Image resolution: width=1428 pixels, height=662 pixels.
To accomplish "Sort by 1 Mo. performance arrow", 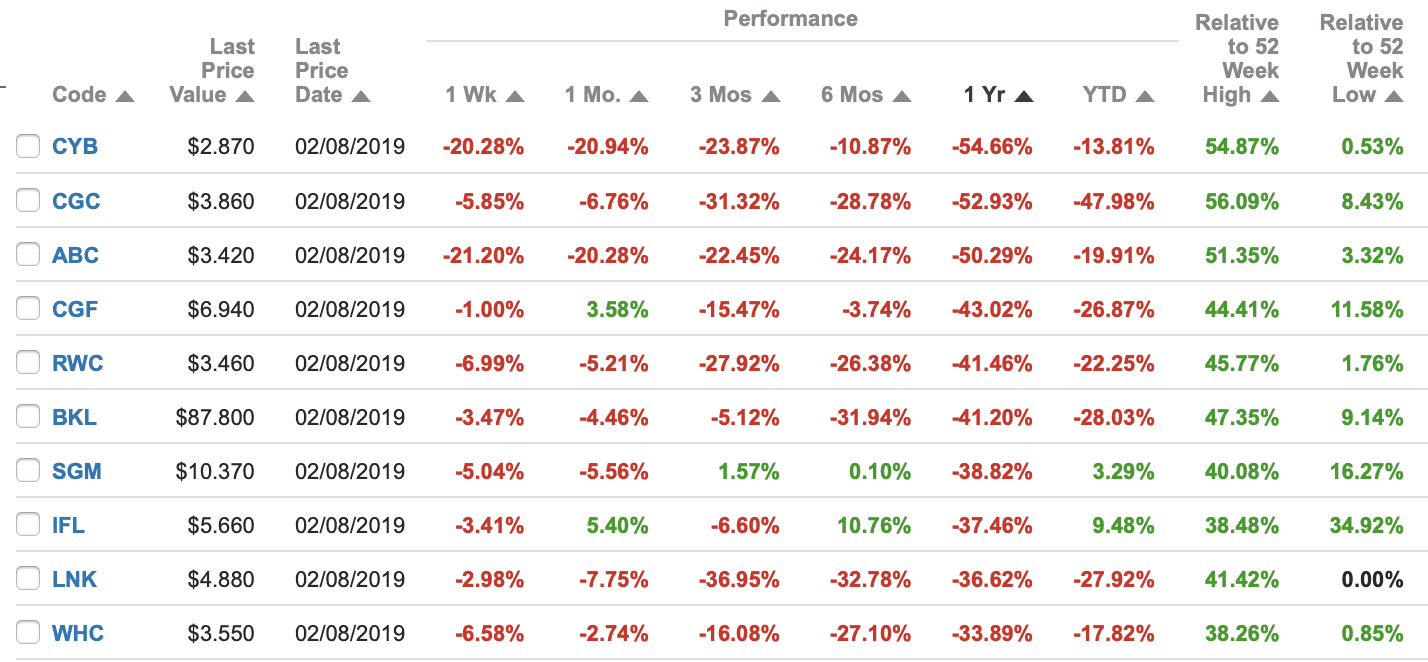I will click(x=639, y=97).
